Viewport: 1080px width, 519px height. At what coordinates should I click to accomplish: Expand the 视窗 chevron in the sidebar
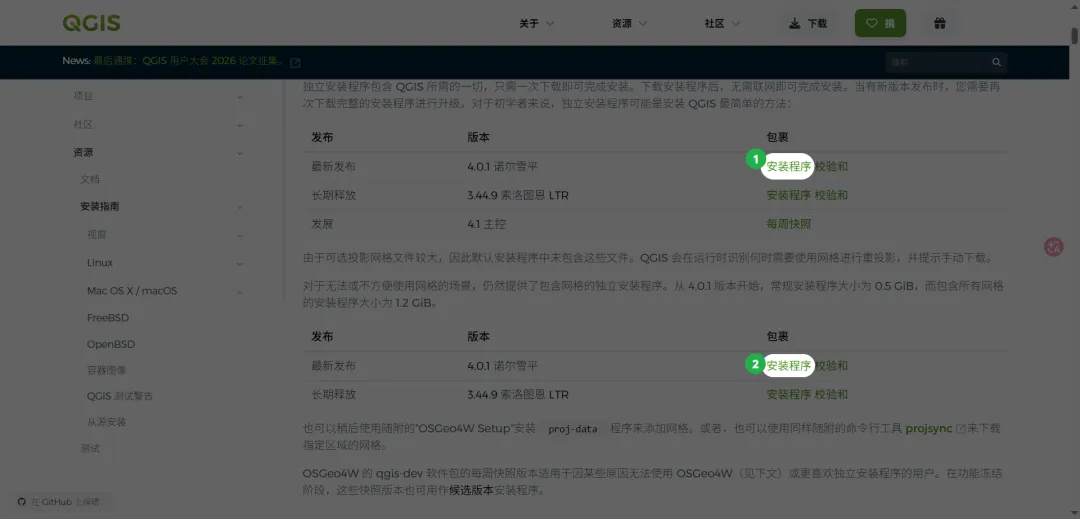tap(240, 235)
